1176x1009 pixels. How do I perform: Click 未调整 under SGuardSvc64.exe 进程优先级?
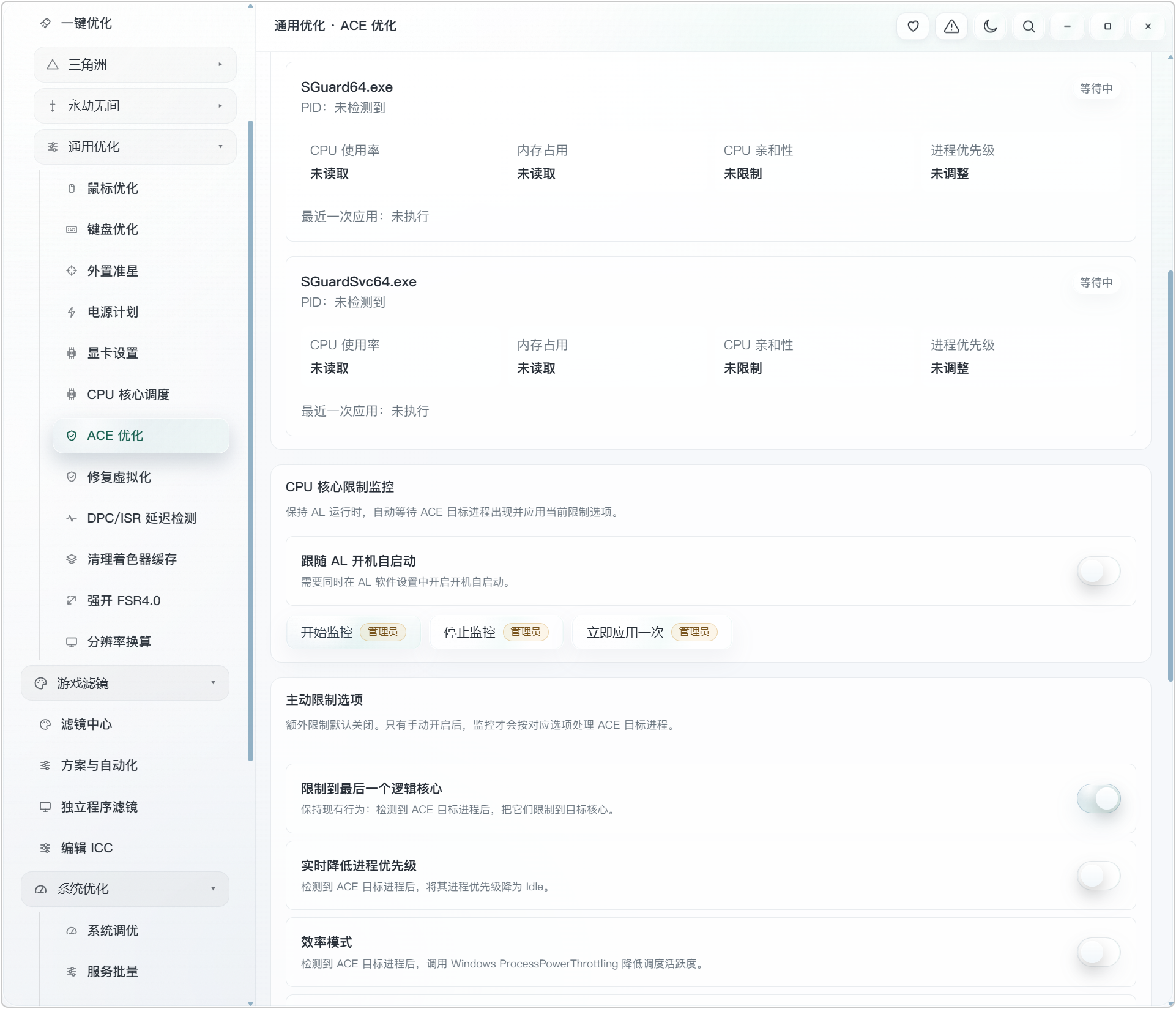point(950,368)
